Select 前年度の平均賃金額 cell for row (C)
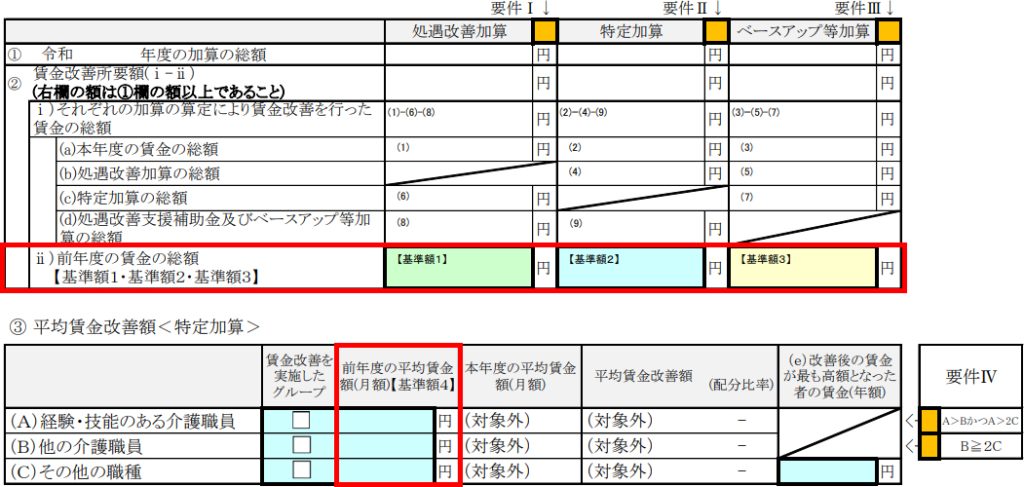 [386, 471]
